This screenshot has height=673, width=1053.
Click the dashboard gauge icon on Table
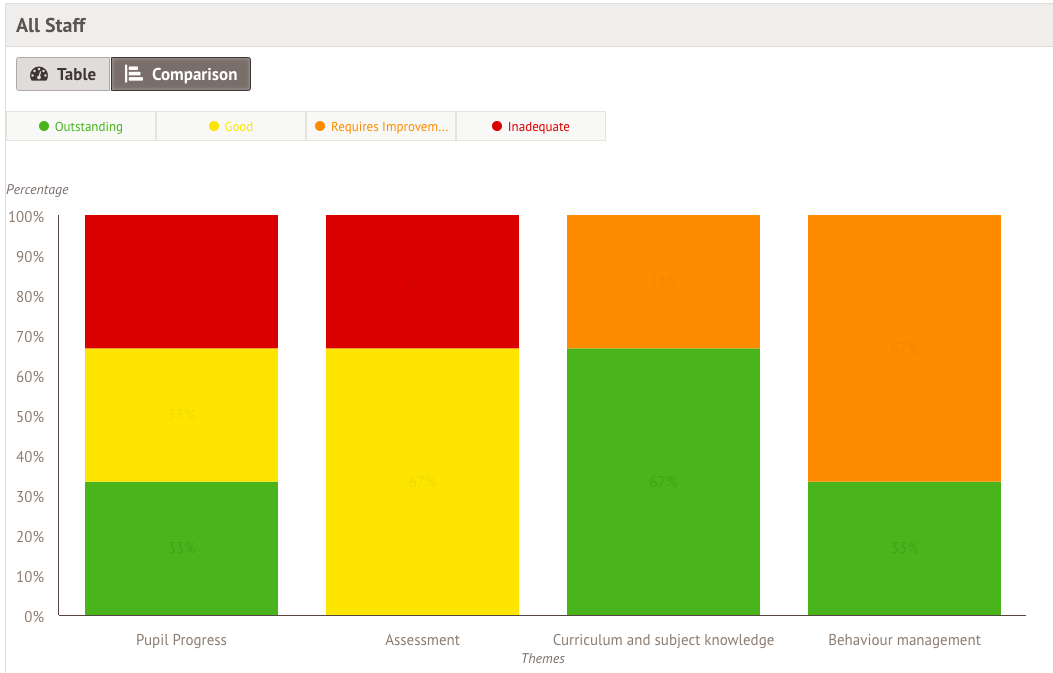point(39,74)
